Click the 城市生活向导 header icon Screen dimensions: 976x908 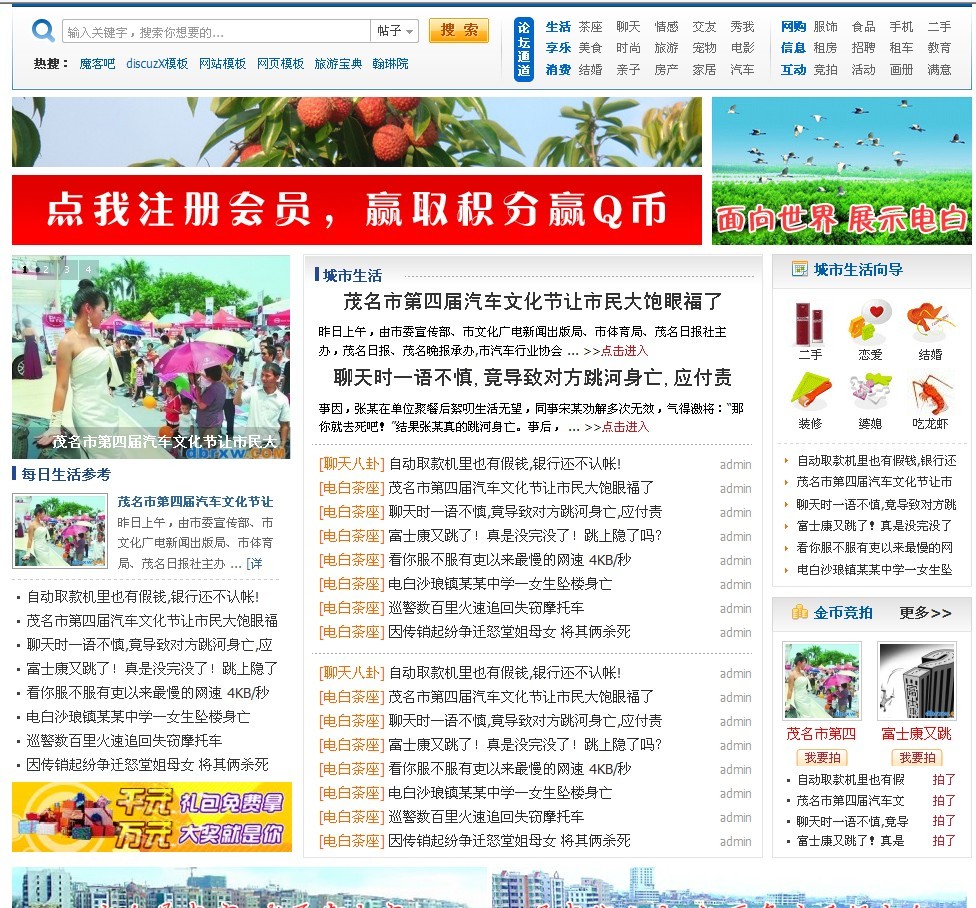[x=799, y=269]
